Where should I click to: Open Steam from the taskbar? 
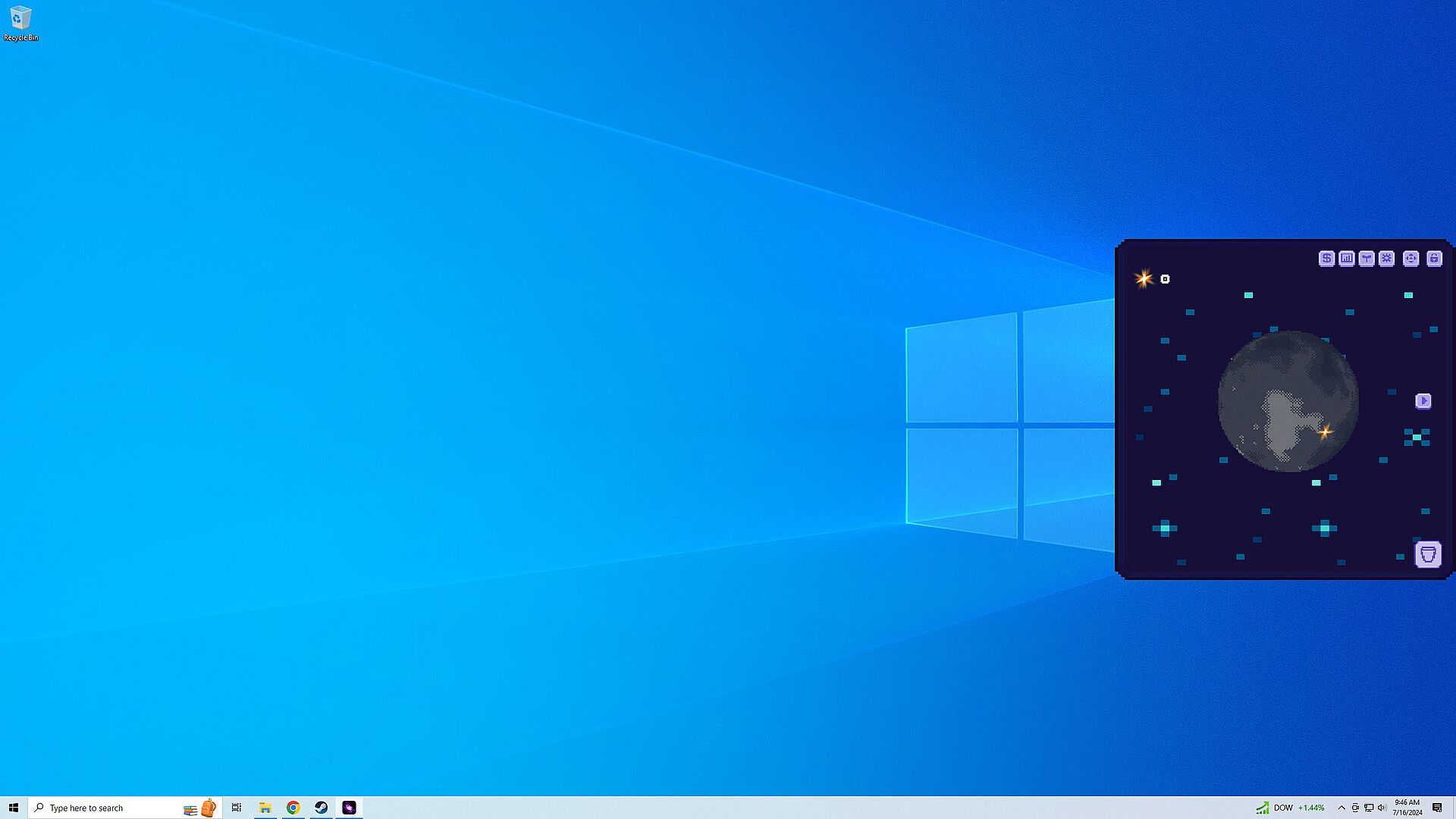click(x=321, y=808)
